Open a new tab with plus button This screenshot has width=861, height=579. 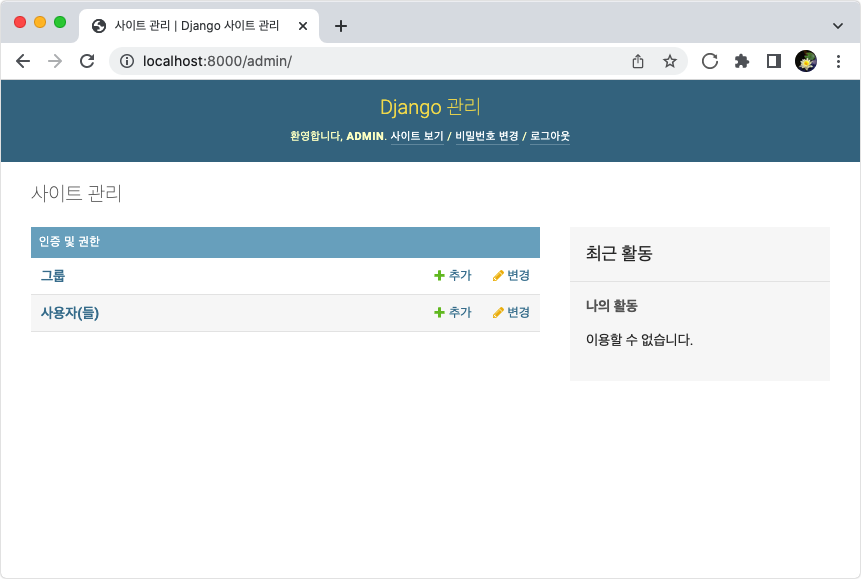[340, 26]
